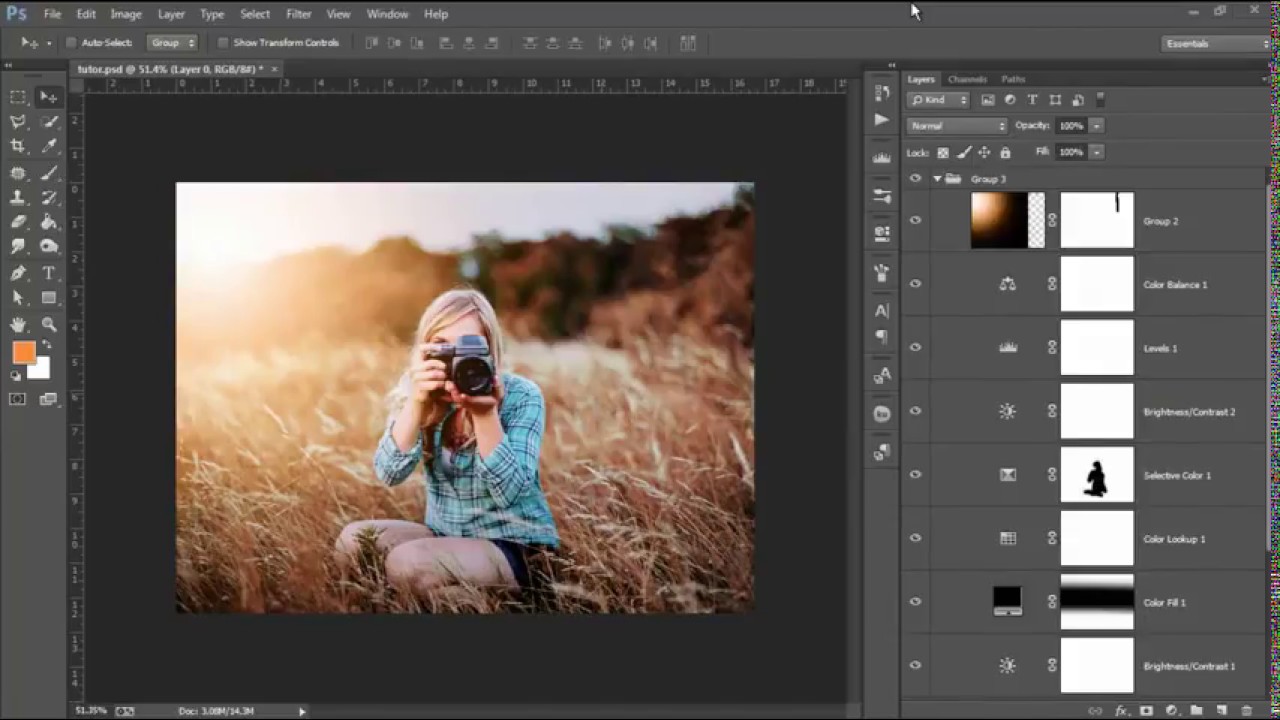1280x720 pixels.
Task: Toggle lock all for layer
Action: click(x=1005, y=152)
